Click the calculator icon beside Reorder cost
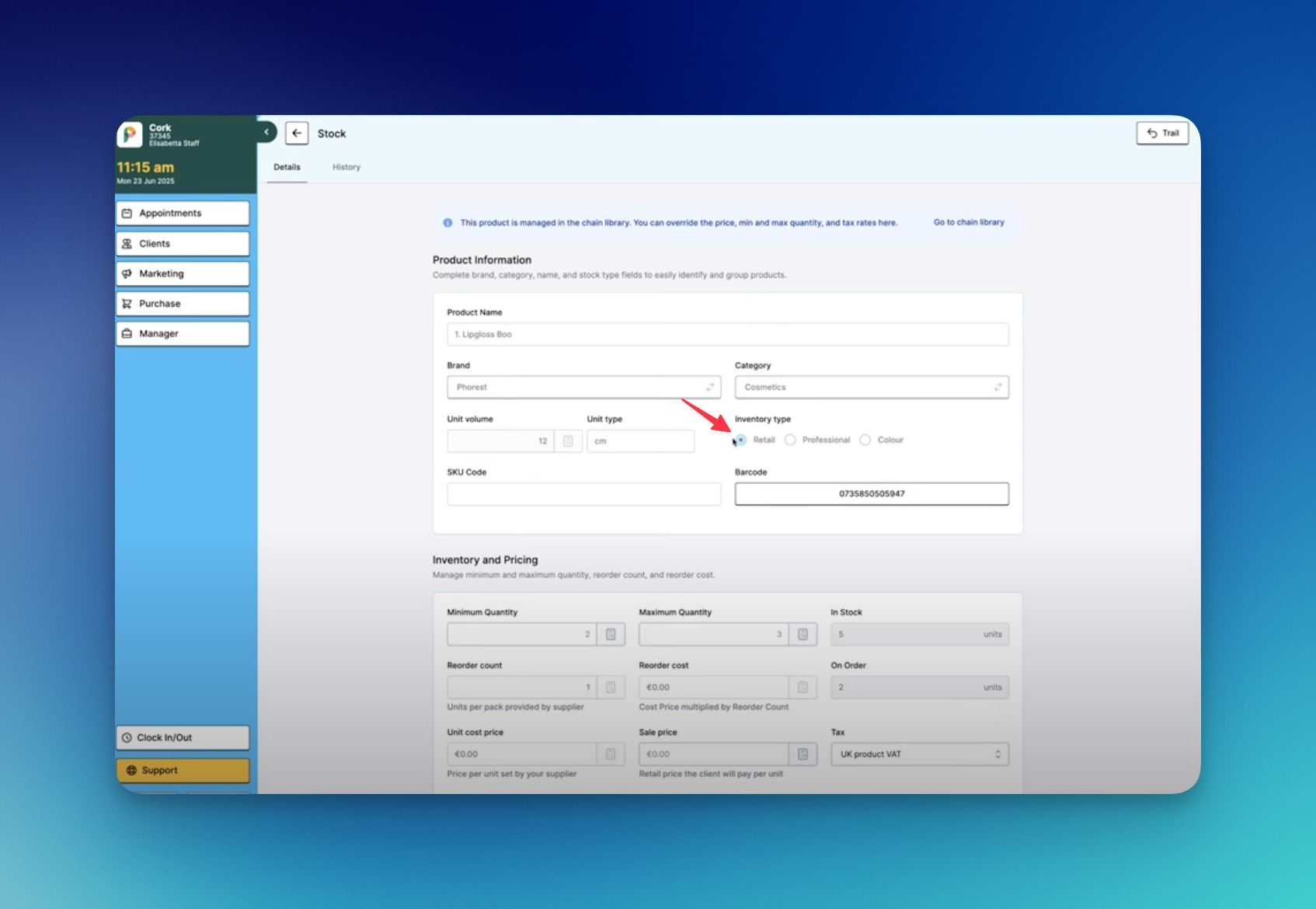Viewport: 1316px width, 909px height. 802,688
